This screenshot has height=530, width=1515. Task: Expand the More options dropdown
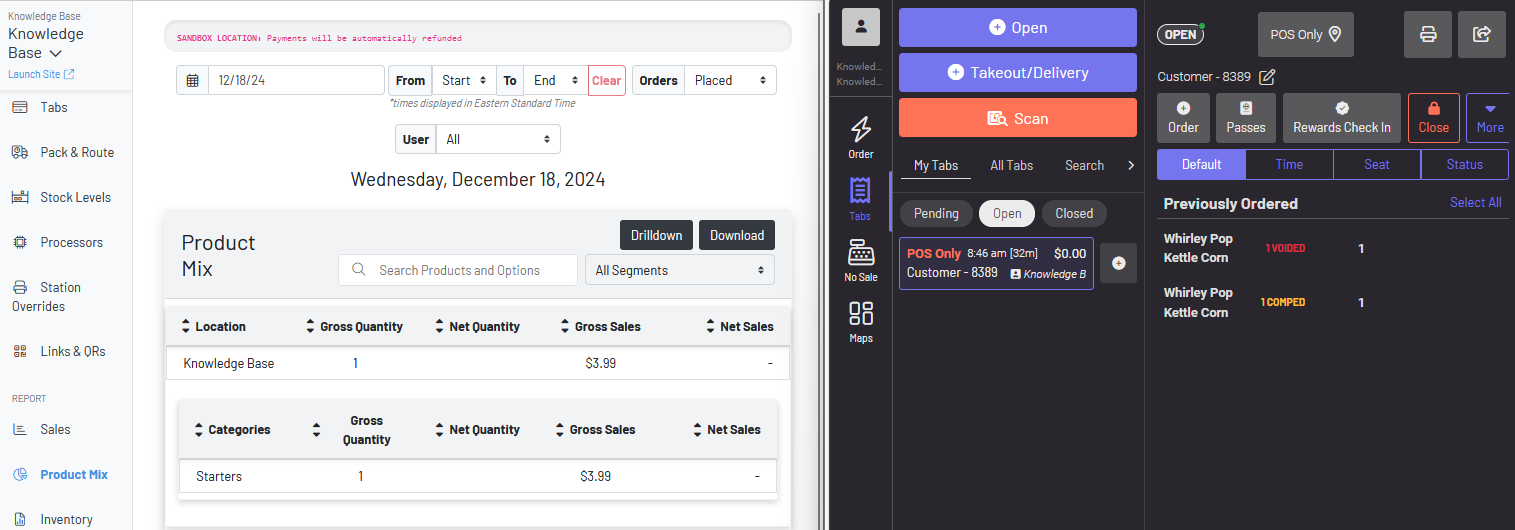point(1489,118)
